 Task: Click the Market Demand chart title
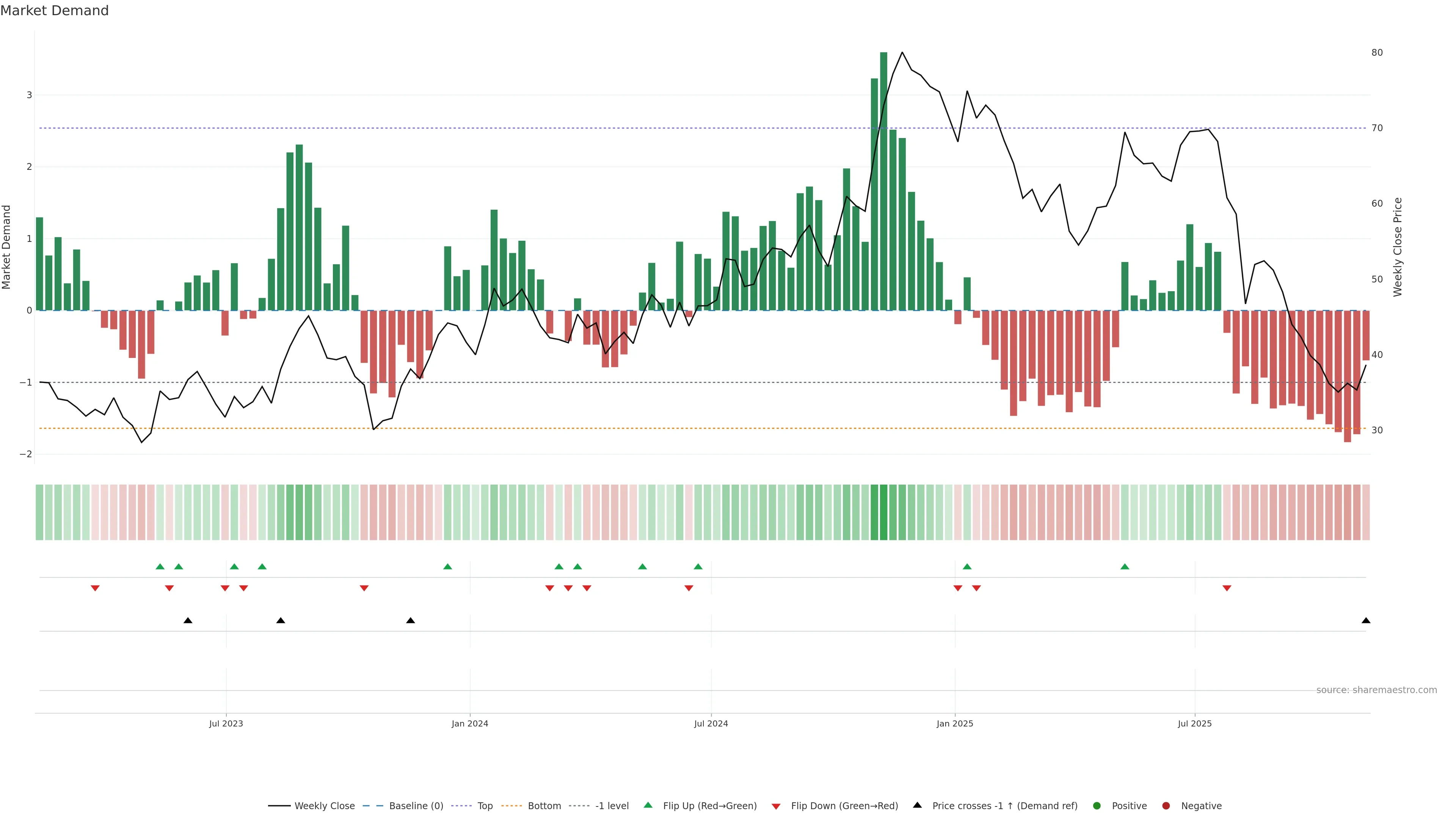tap(54, 11)
